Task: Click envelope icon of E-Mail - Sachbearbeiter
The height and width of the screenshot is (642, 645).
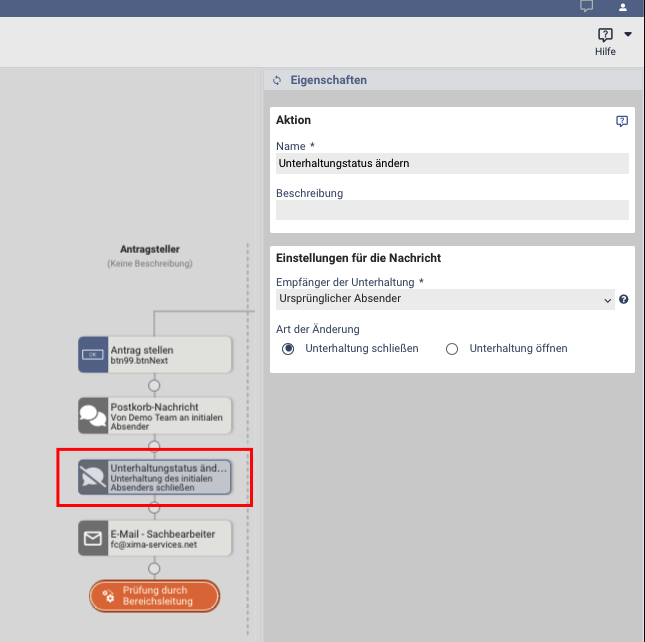Action: (93, 538)
